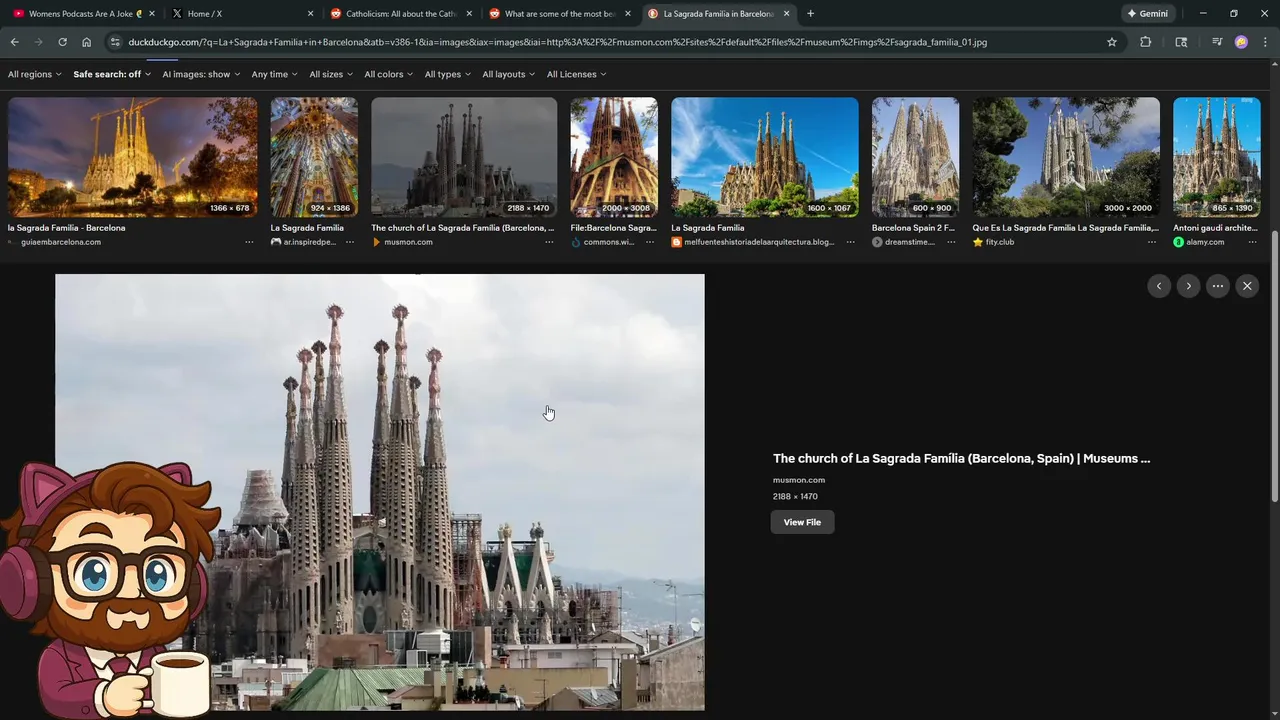This screenshot has width=1280, height=720.
Task: Open the browser profile avatar
Action: tap(1241, 42)
